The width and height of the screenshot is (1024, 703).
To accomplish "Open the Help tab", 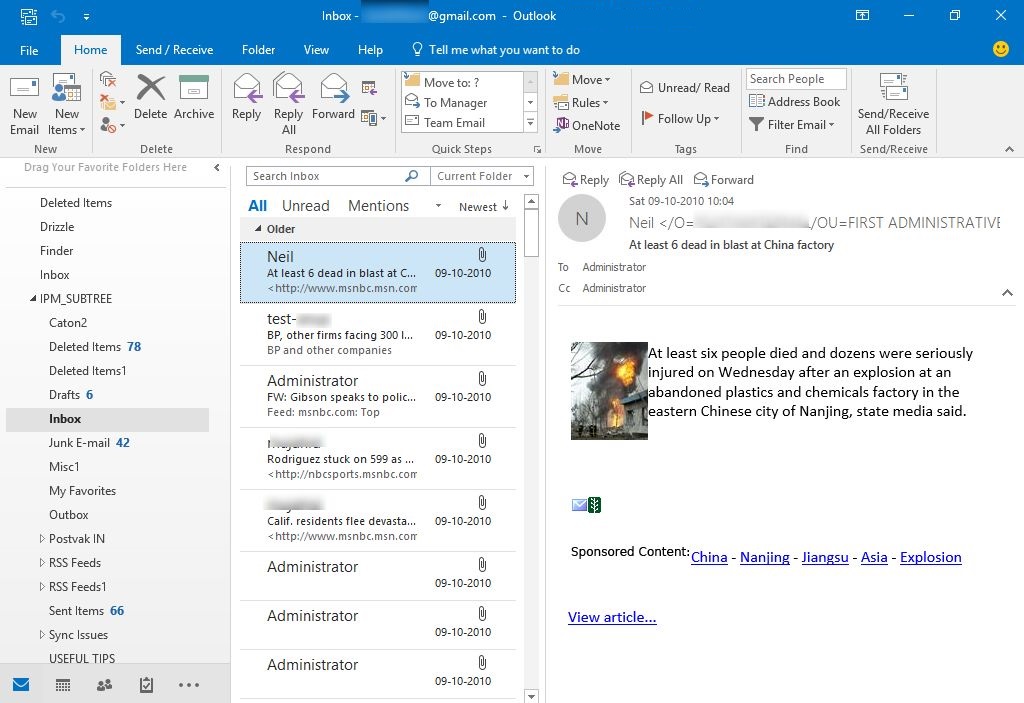I will pyautogui.click(x=370, y=50).
